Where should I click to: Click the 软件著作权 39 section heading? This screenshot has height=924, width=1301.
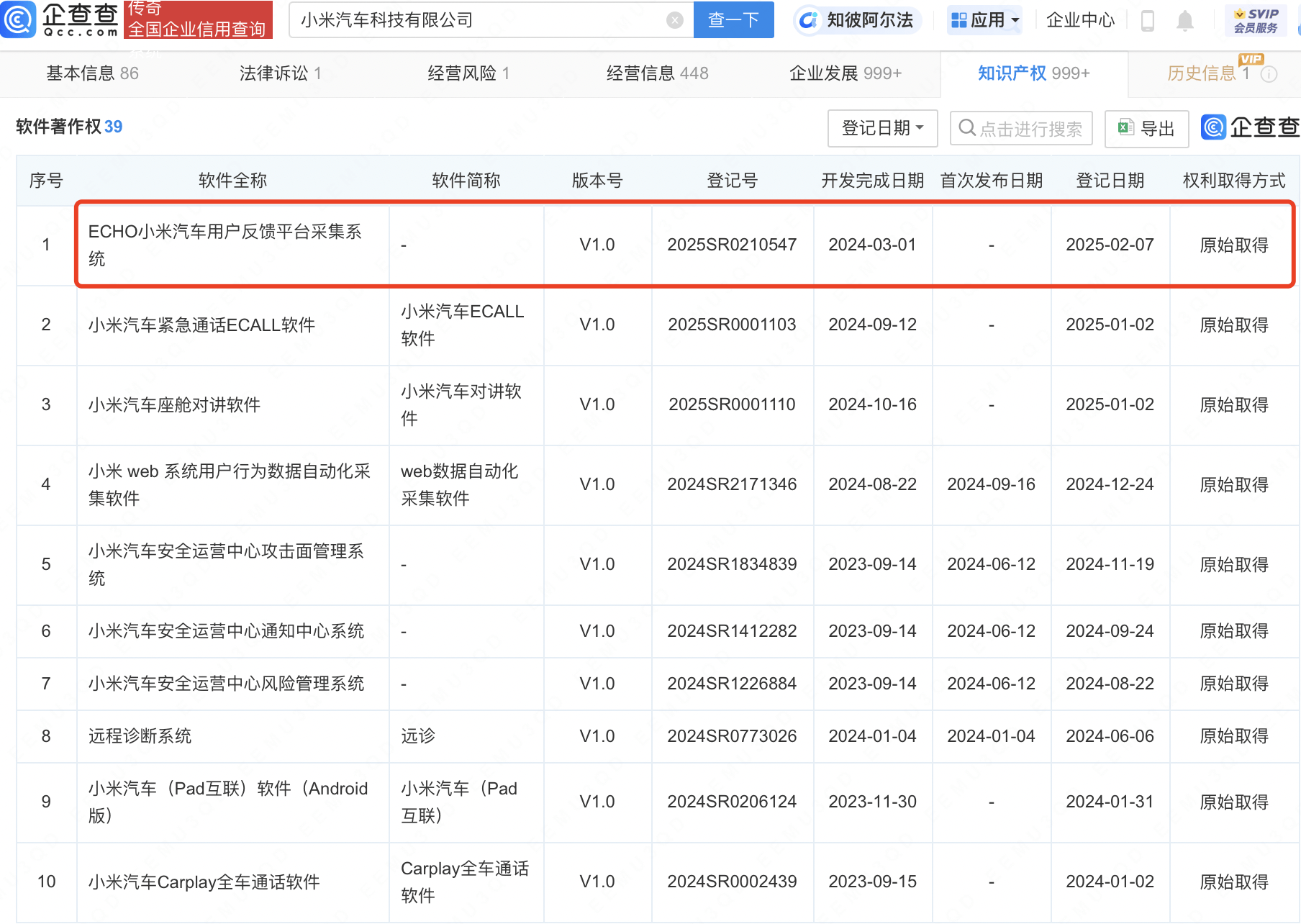pos(69,127)
